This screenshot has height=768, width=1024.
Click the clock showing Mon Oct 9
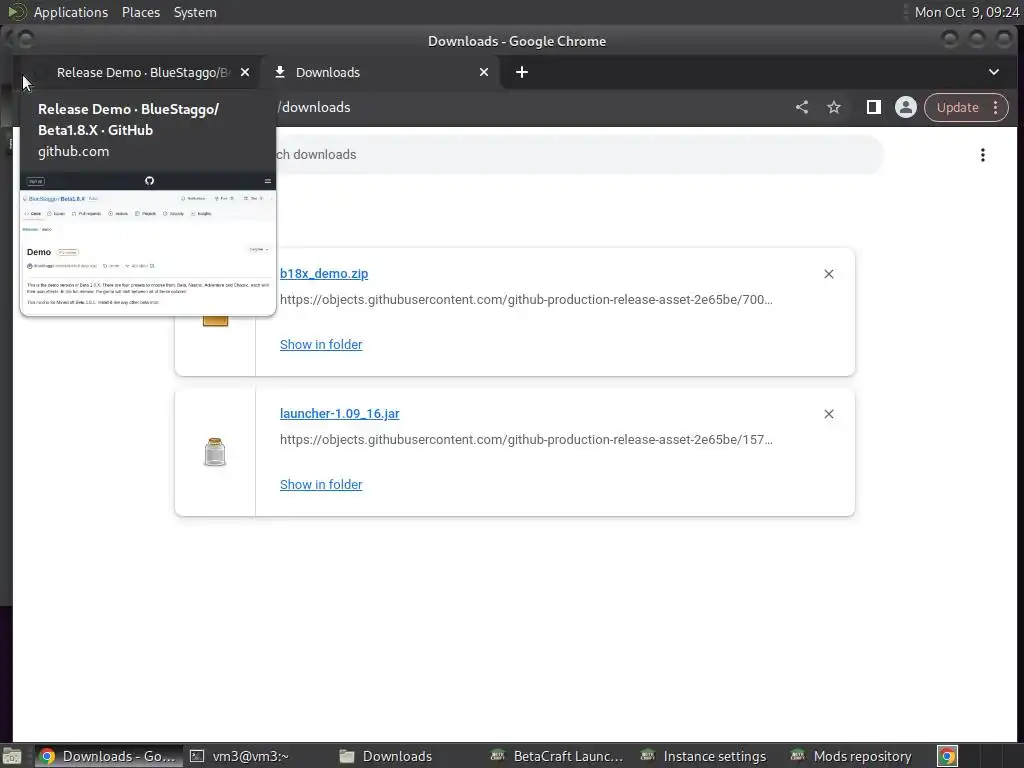[967, 12]
